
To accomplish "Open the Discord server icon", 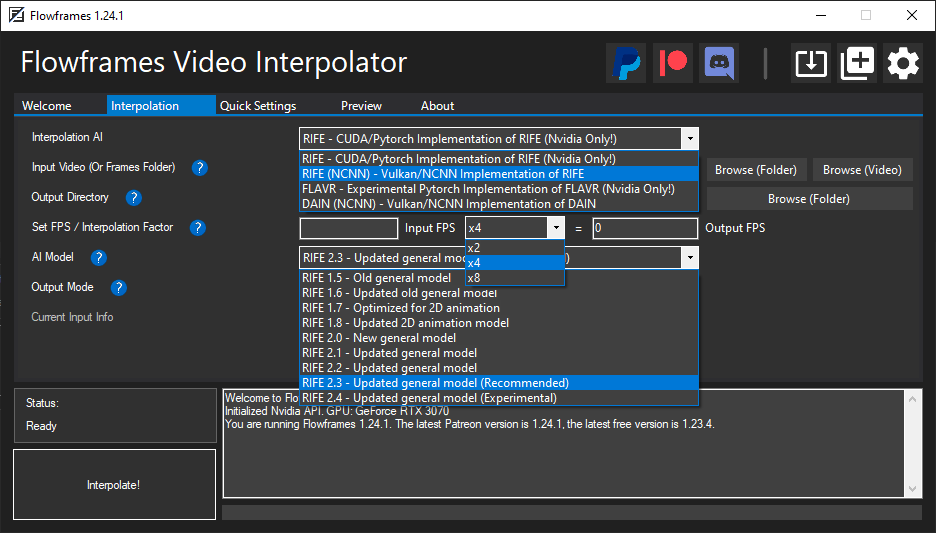I will point(719,63).
